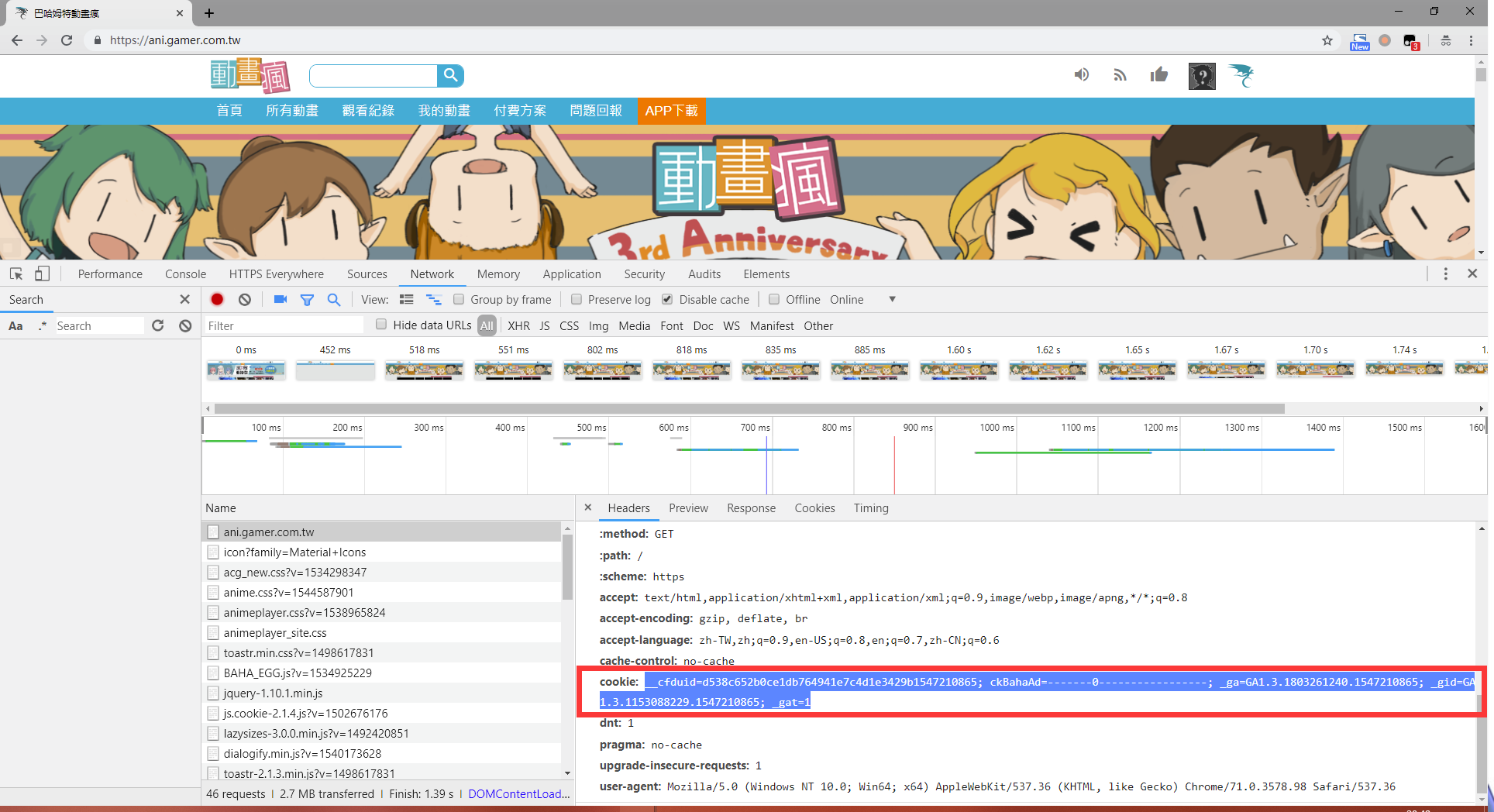Check the Offline checkbox
This screenshot has height=812, width=1494.
(773, 300)
